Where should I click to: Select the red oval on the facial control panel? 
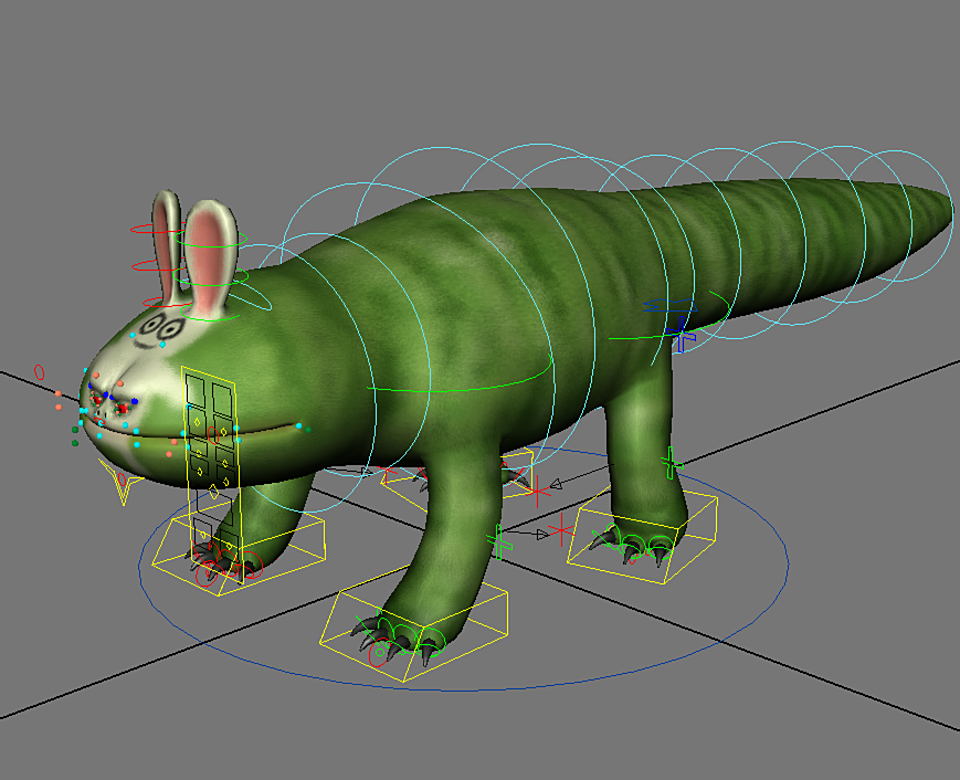[x=212, y=435]
